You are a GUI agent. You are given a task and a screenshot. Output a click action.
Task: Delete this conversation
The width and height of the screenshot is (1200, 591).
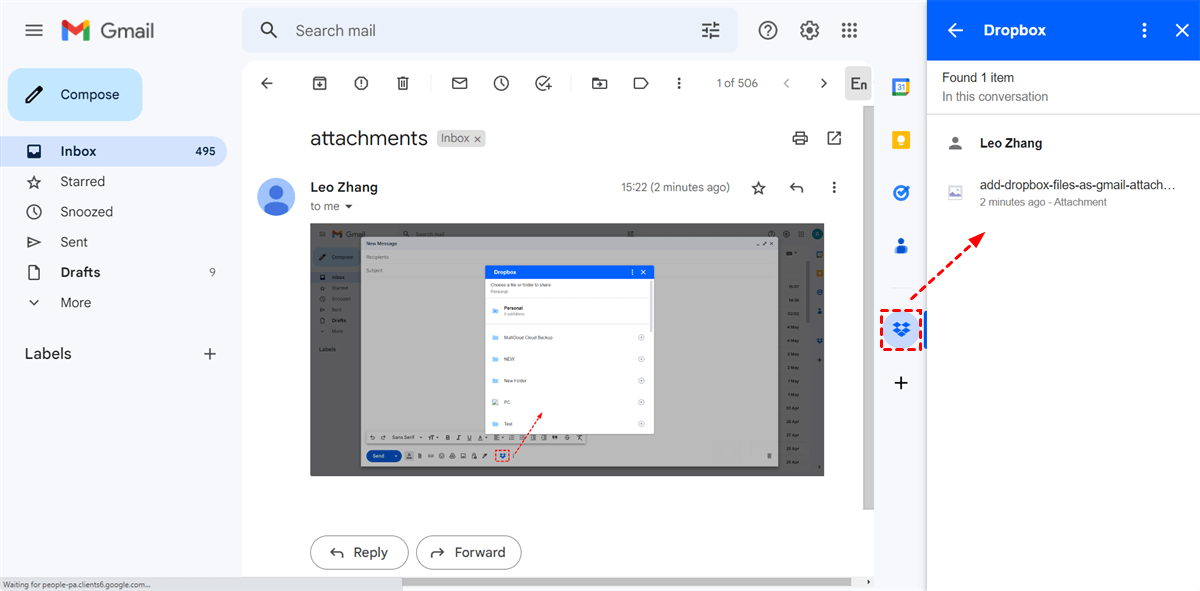pyautogui.click(x=403, y=83)
